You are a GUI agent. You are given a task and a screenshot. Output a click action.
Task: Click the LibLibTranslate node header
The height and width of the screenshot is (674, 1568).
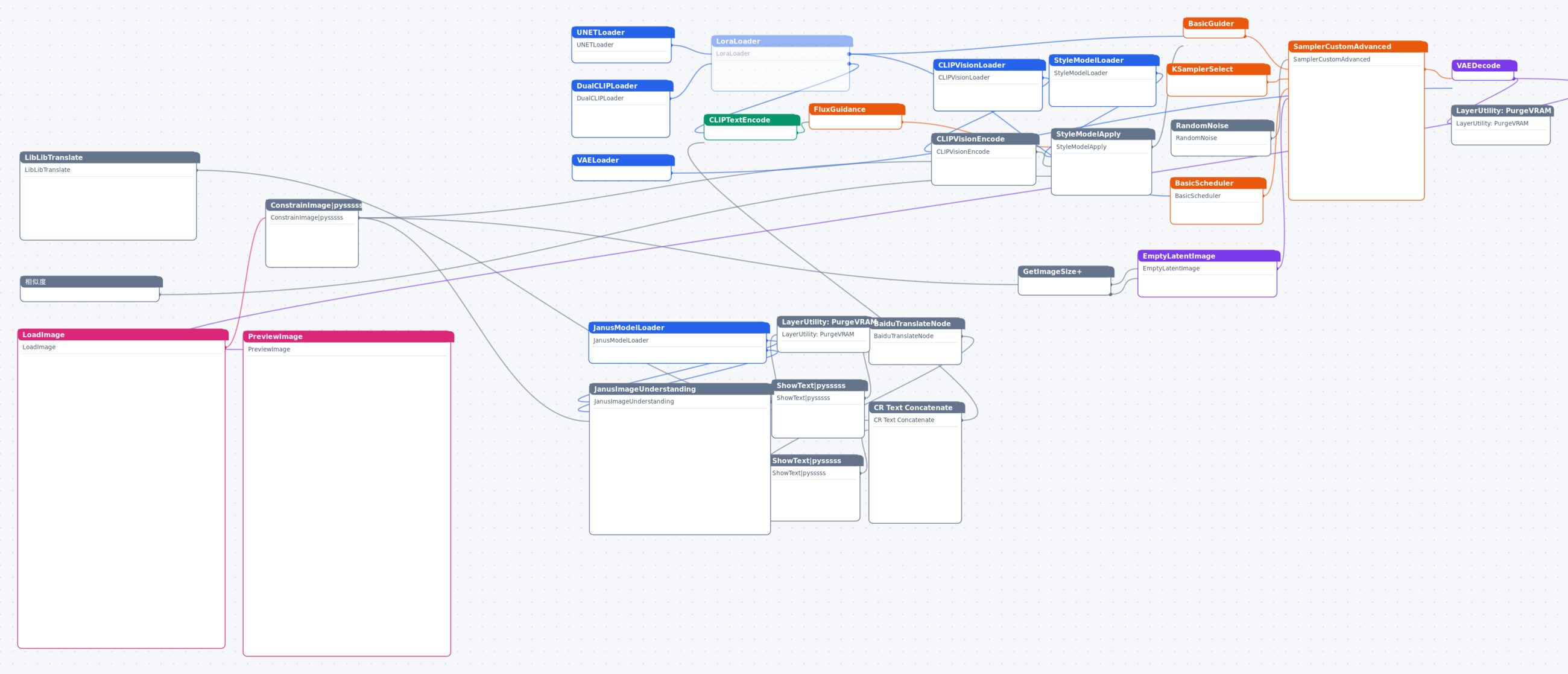tap(110, 157)
